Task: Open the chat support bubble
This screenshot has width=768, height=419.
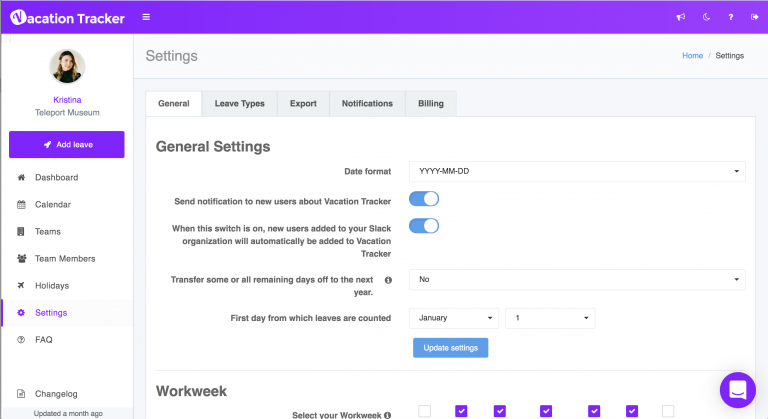Action: pos(738,390)
